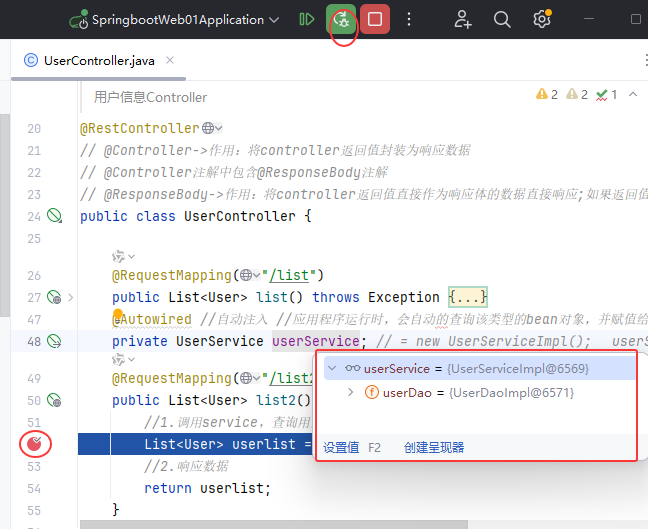Click the green Rerun Debug button
Viewport: 648px width, 529px height.
point(341,19)
